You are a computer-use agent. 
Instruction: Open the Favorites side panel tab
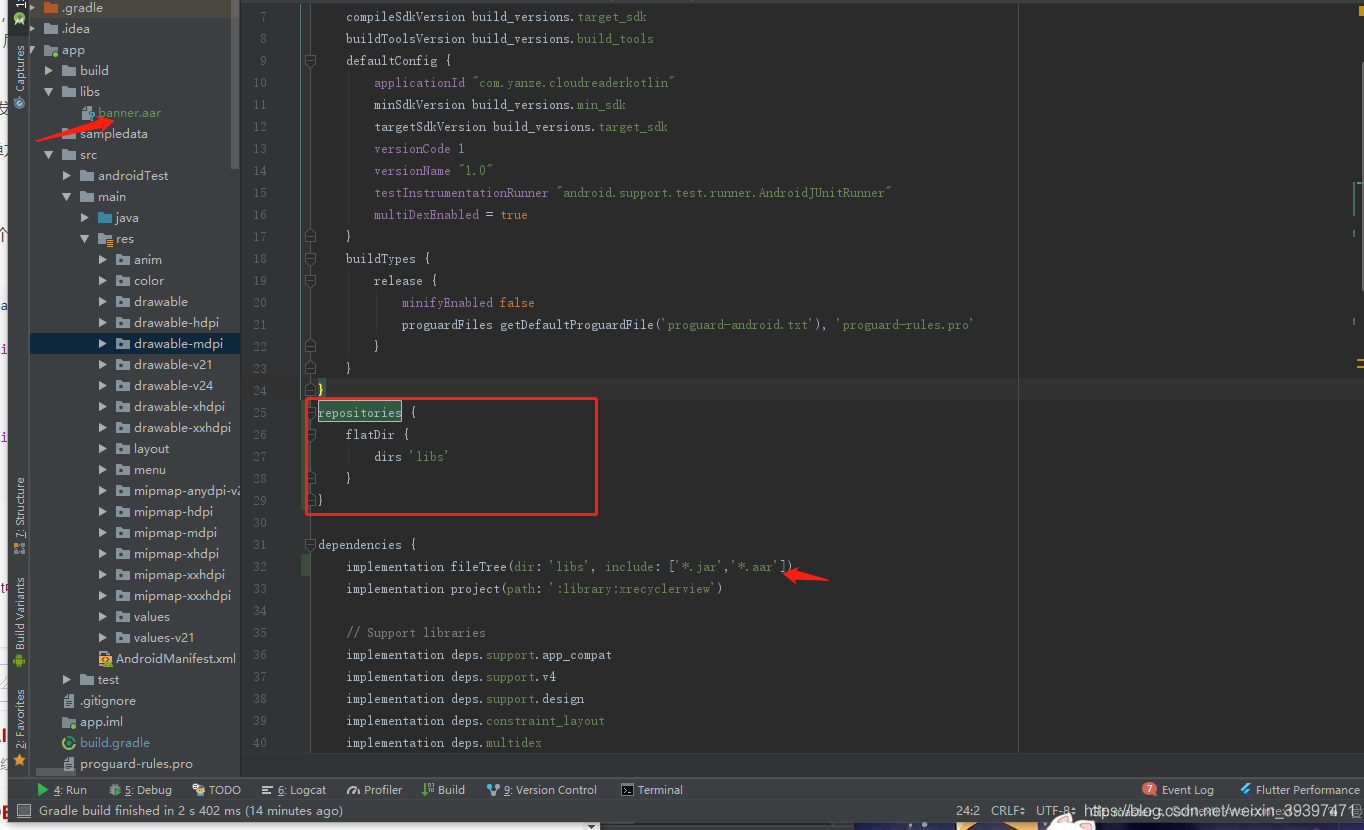pyautogui.click(x=19, y=727)
